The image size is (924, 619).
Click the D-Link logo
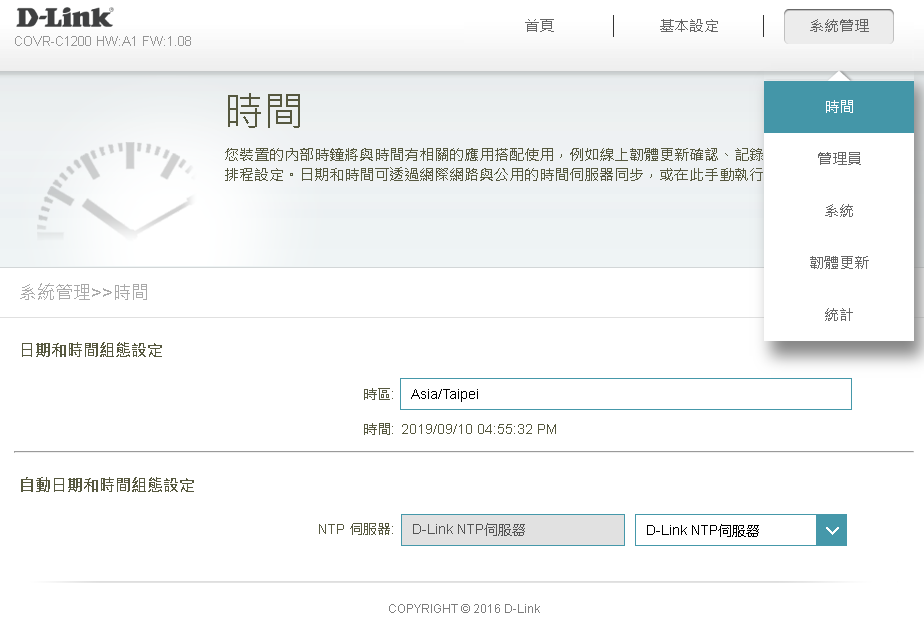coord(63,17)
